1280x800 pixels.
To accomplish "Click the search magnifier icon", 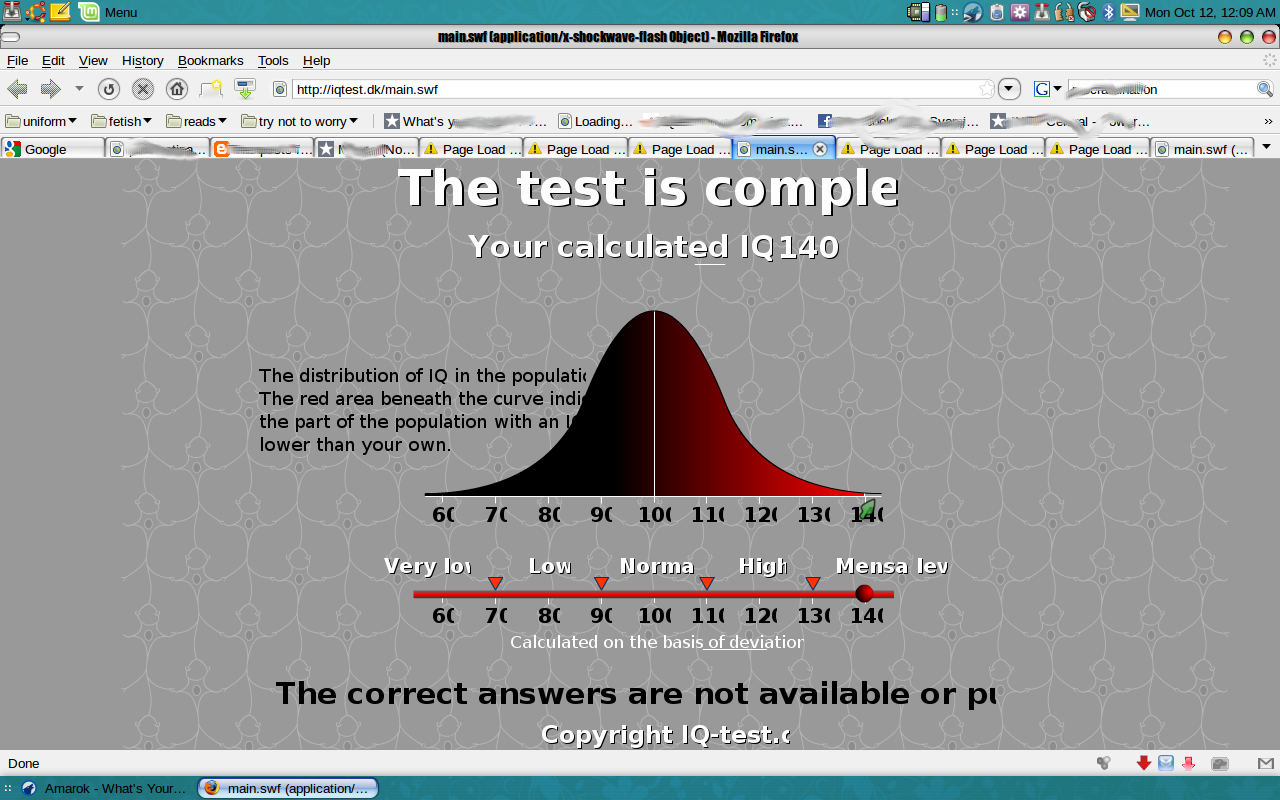I will tap(1264, 89).
